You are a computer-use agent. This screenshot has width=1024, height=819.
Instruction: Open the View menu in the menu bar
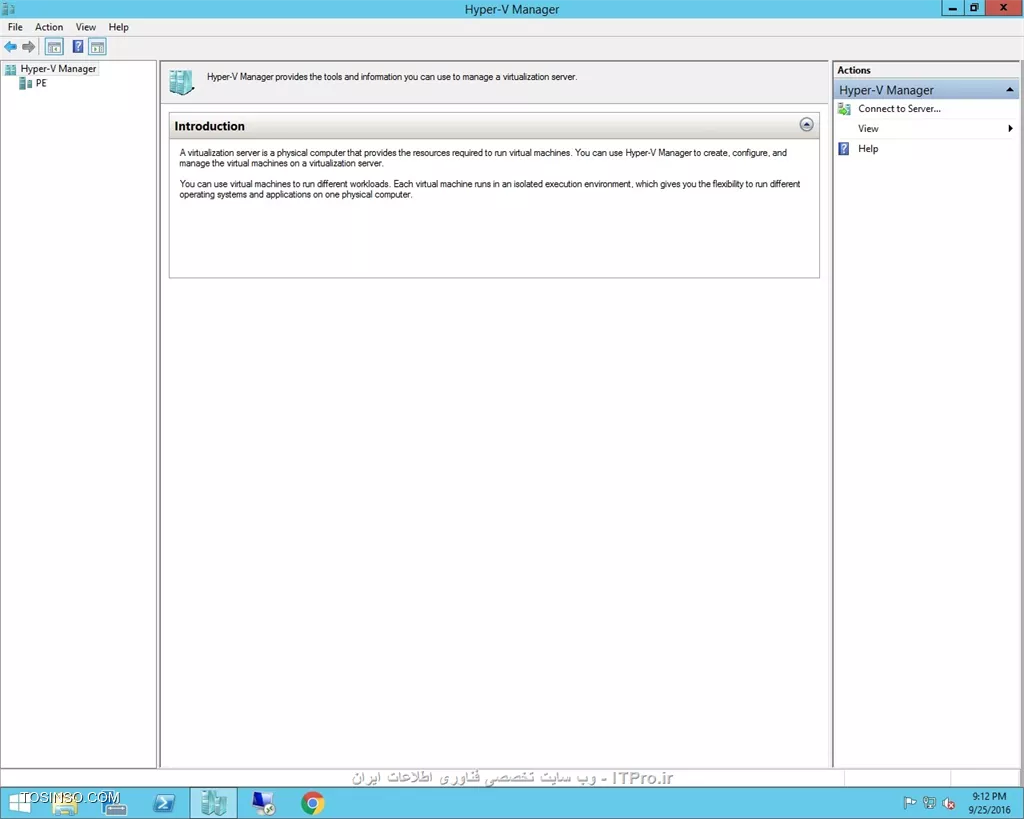coord(86,27)
